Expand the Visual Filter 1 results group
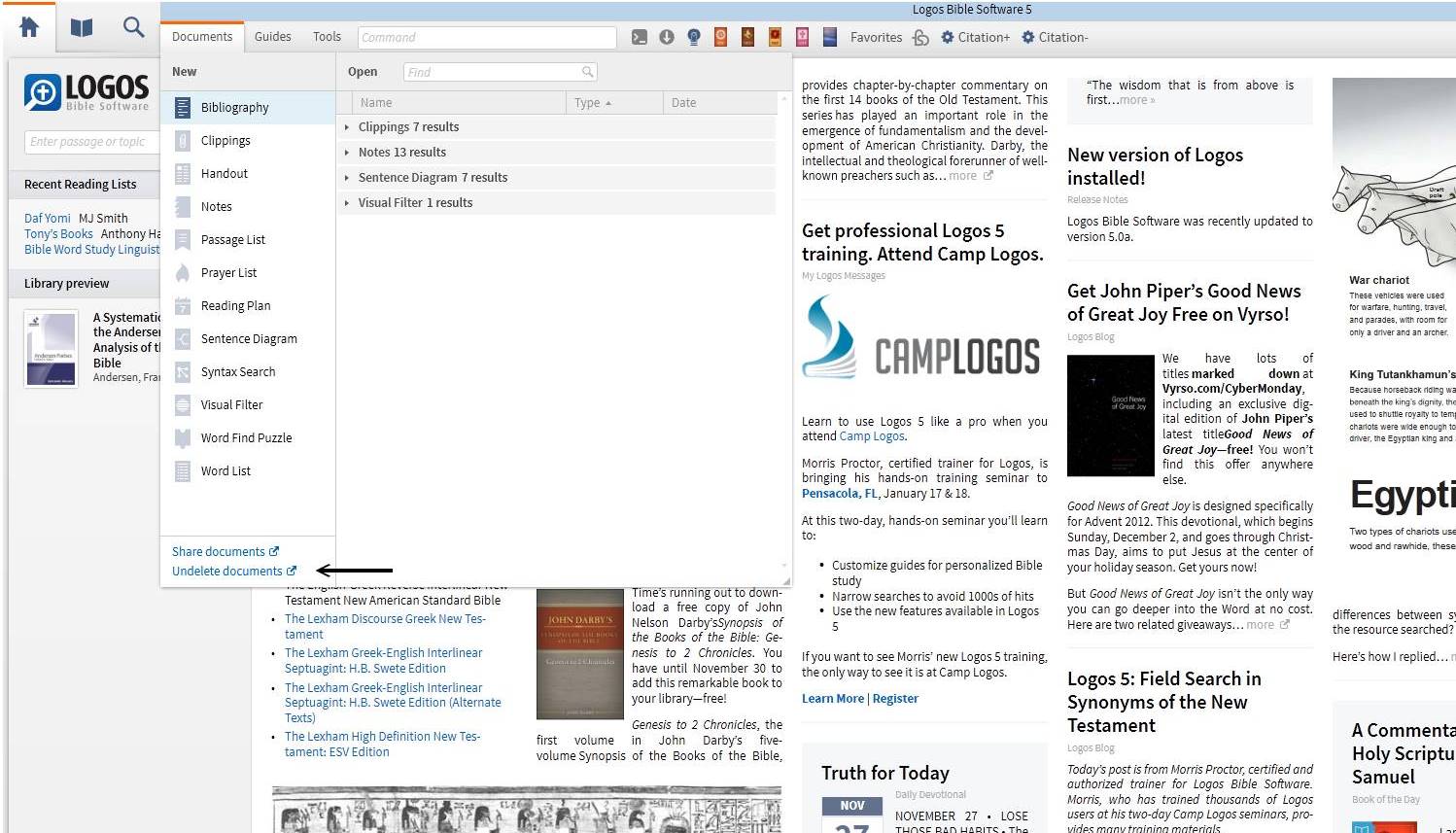Viewport: 1456px width, 833px height. point(556,202)
